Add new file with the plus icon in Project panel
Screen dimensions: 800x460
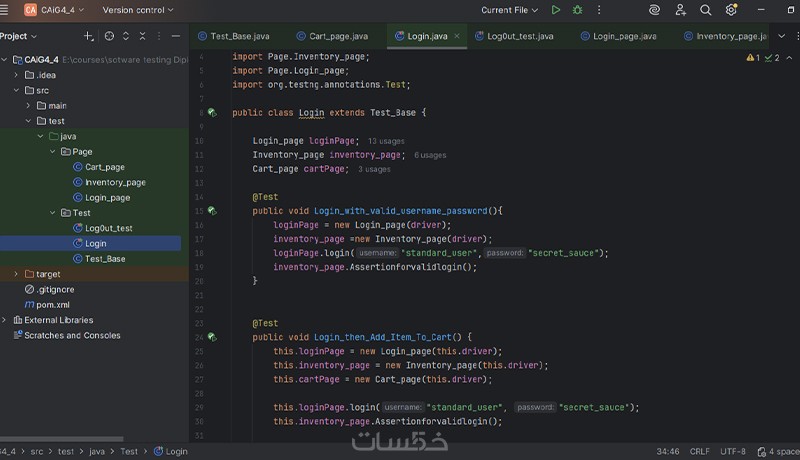tap(88, 36)
